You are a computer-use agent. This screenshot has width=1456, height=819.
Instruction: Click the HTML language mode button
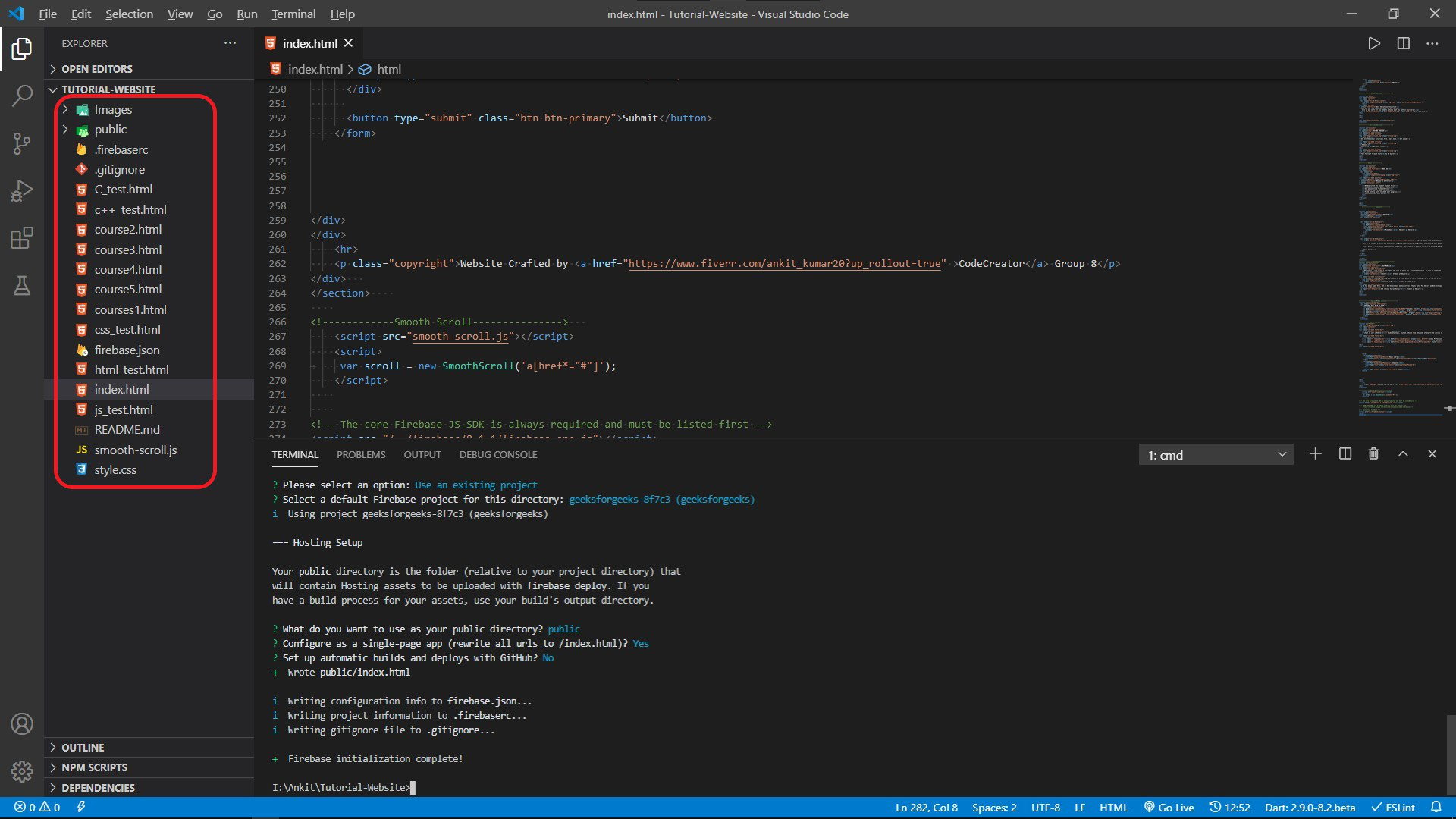coord(1113,808)
